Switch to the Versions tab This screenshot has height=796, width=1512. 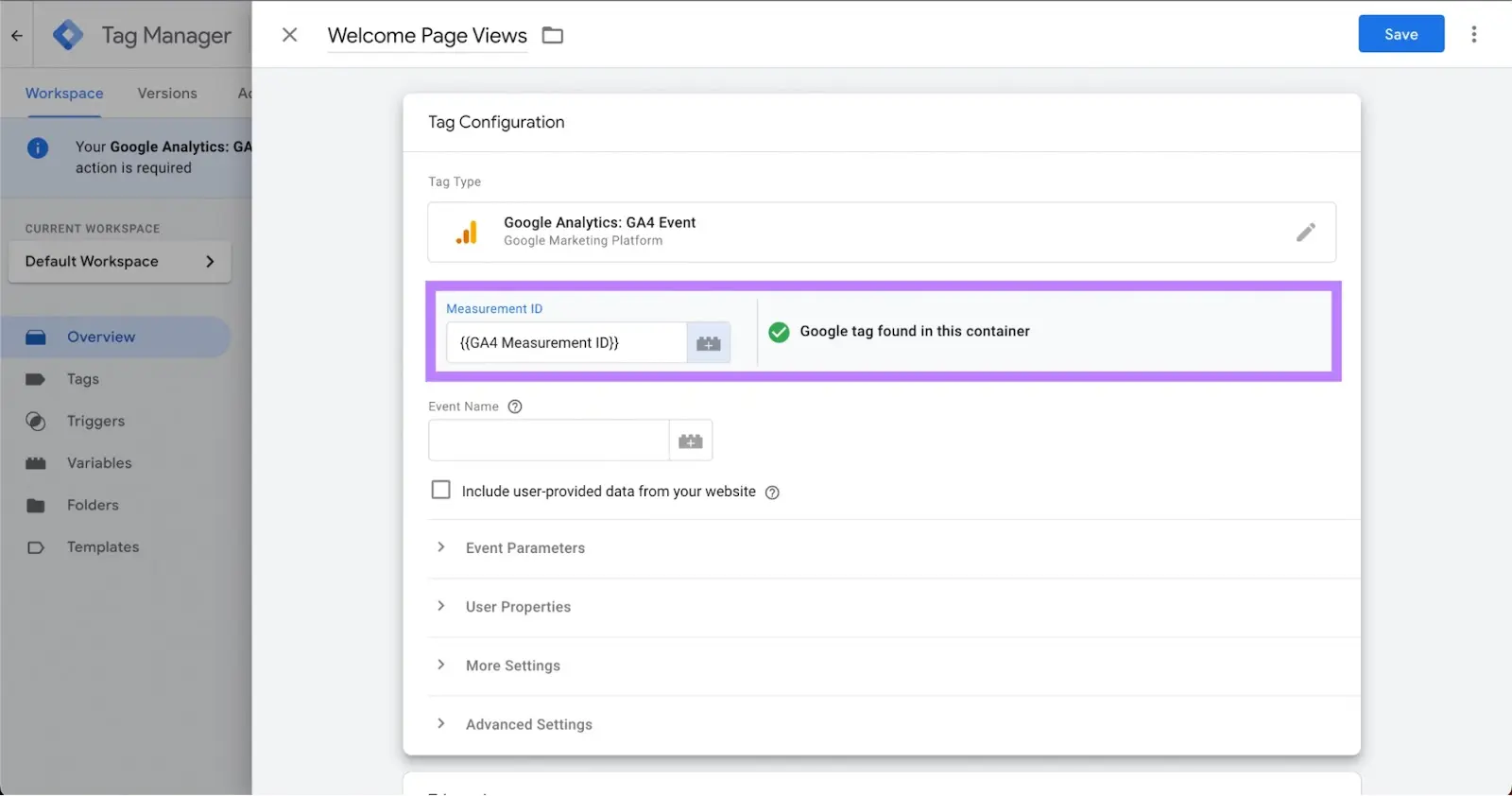click(167, 94)
